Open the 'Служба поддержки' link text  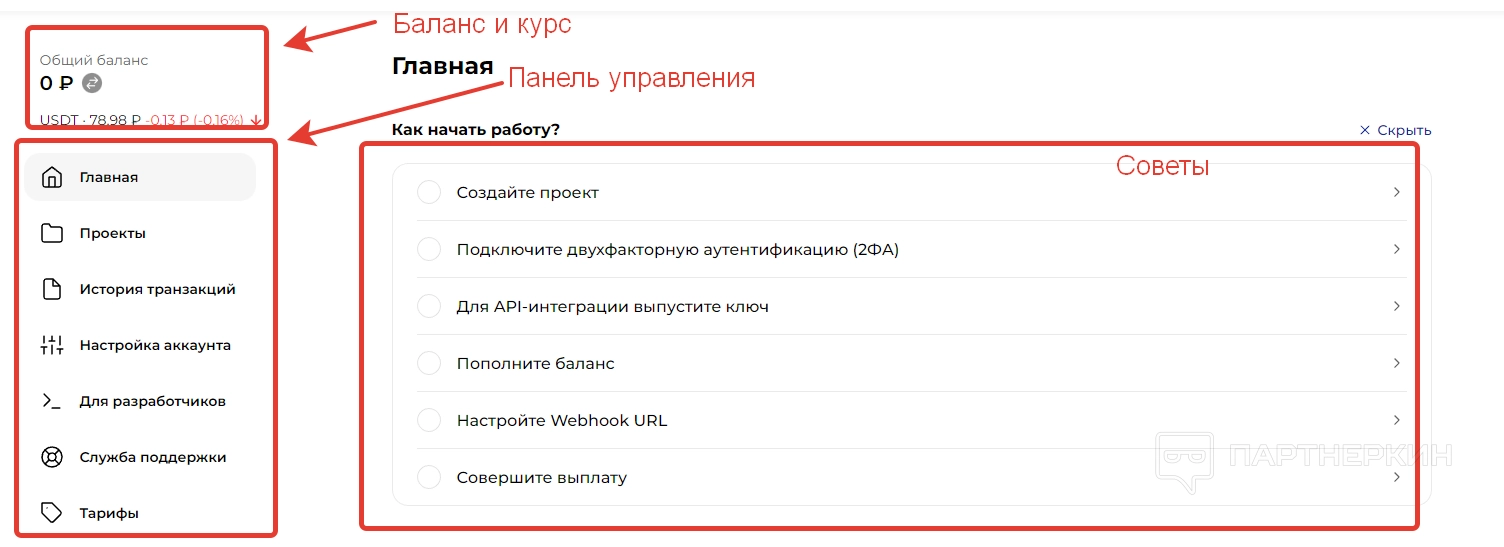(x=153, y=458)
